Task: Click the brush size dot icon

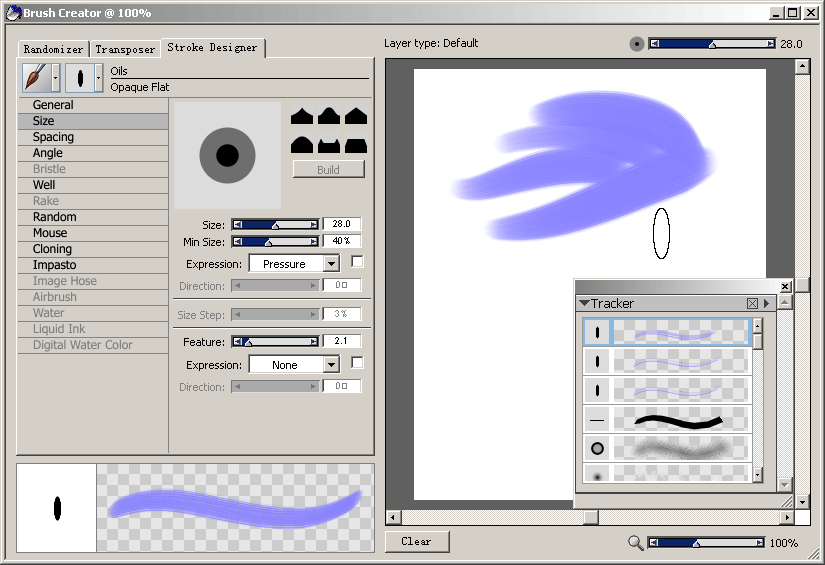Action: tap(637, 44)
